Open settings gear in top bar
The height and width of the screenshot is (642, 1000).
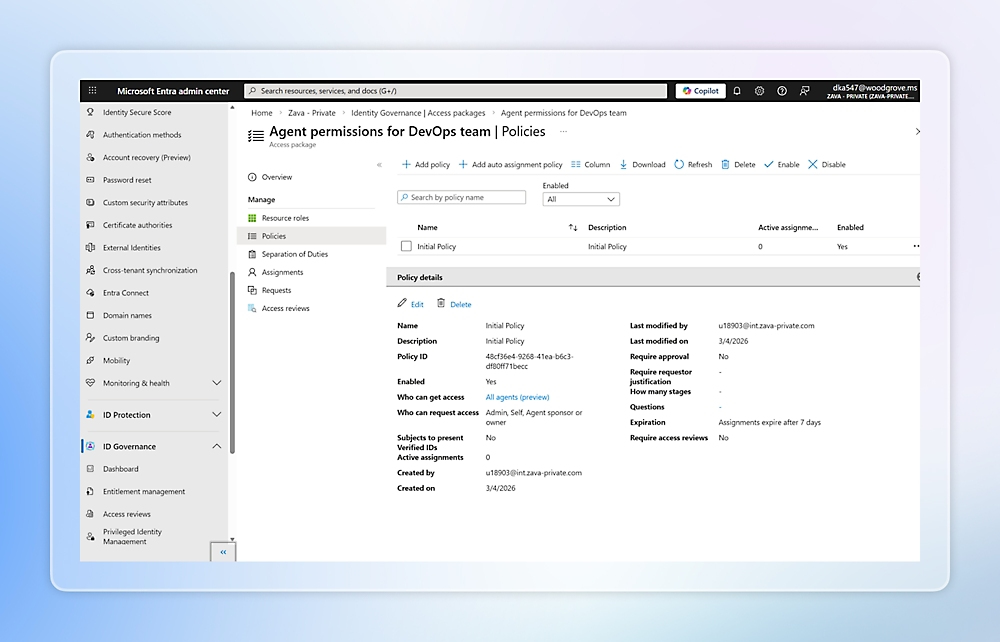coord(759,91)
